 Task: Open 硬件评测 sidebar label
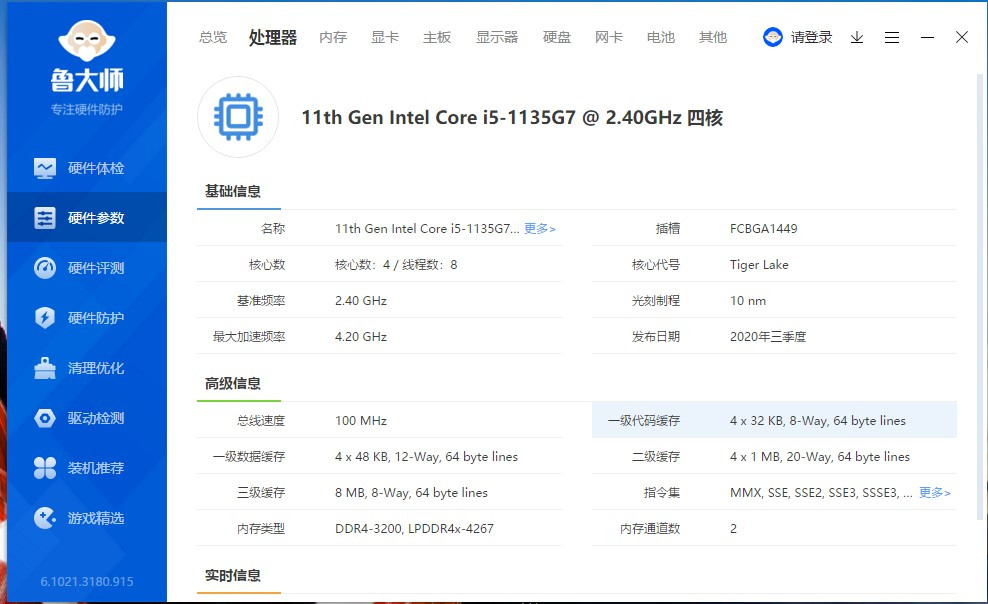(96, 268)
